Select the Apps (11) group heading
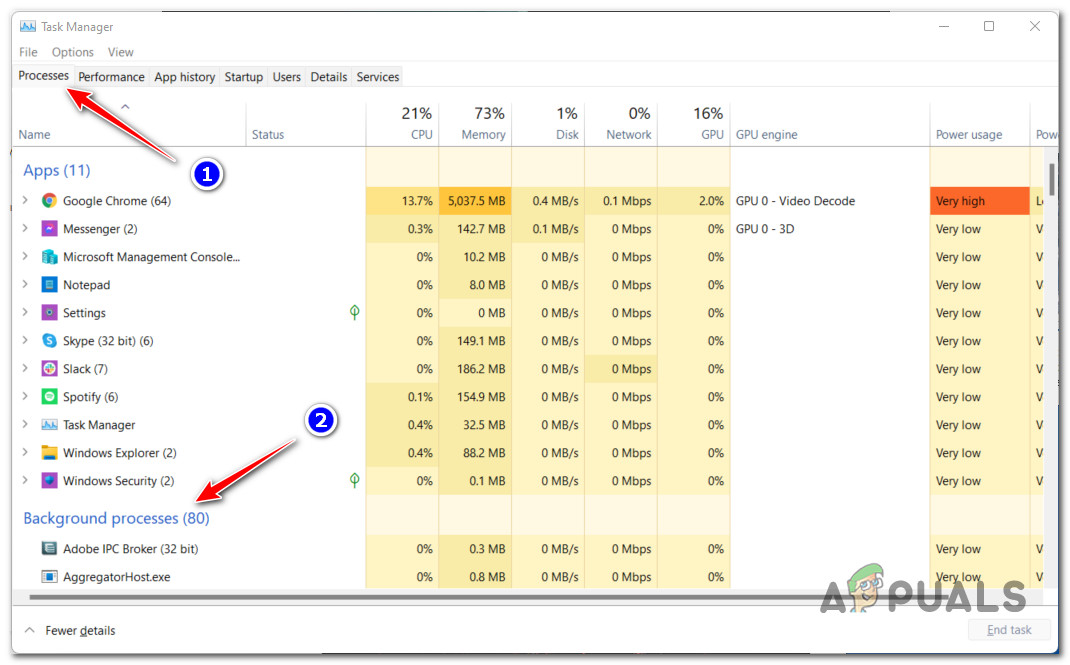 pos(57,170)
